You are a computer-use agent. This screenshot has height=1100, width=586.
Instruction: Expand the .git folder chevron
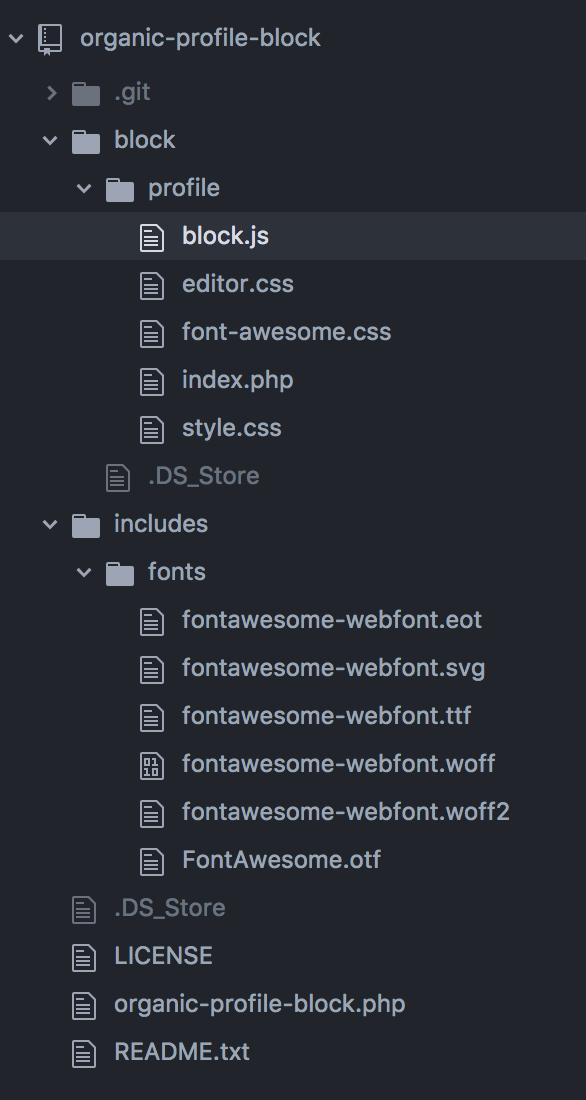point(51,93)
